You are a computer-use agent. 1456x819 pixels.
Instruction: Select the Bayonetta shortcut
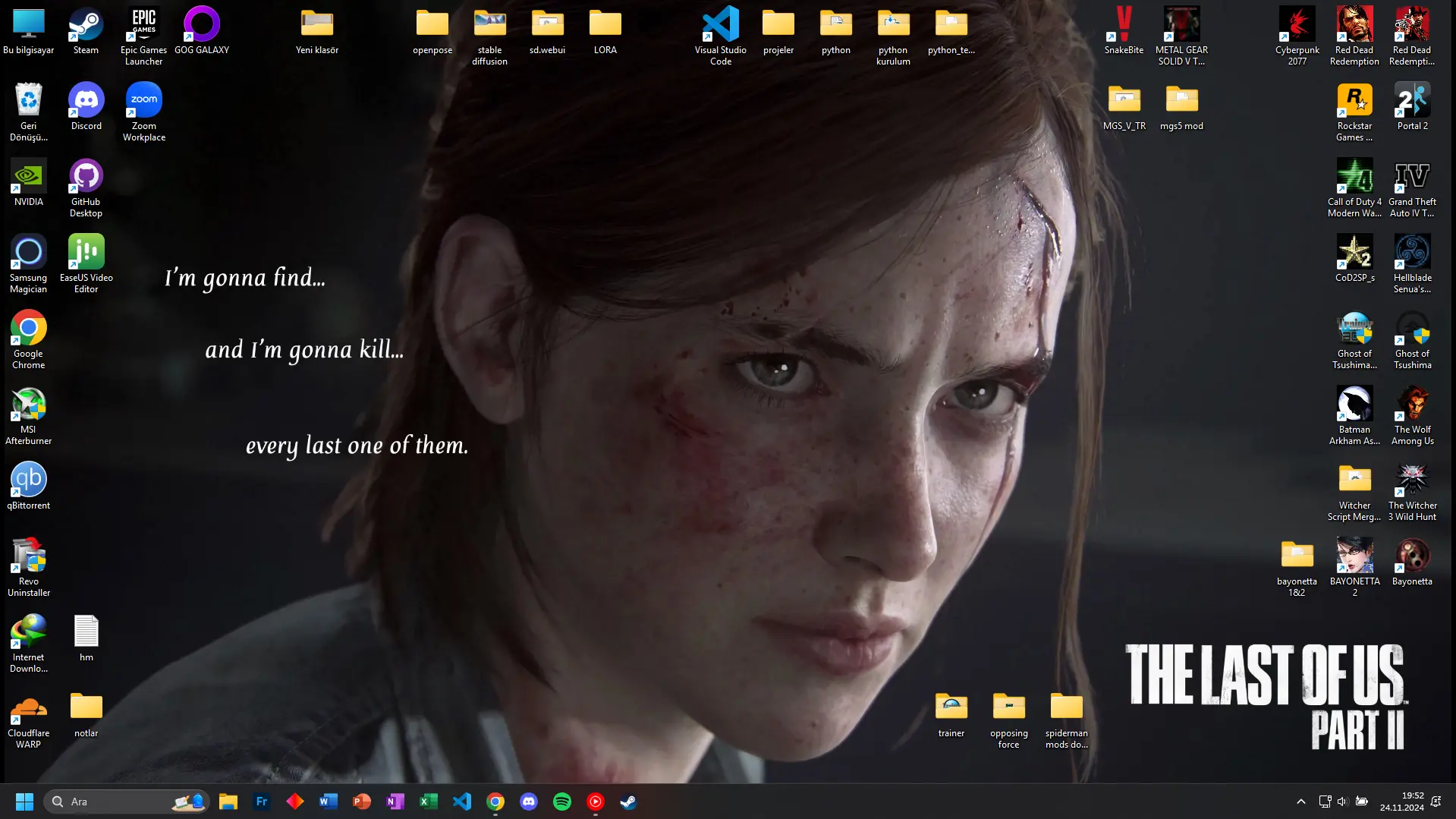(x=1412, y=562)
